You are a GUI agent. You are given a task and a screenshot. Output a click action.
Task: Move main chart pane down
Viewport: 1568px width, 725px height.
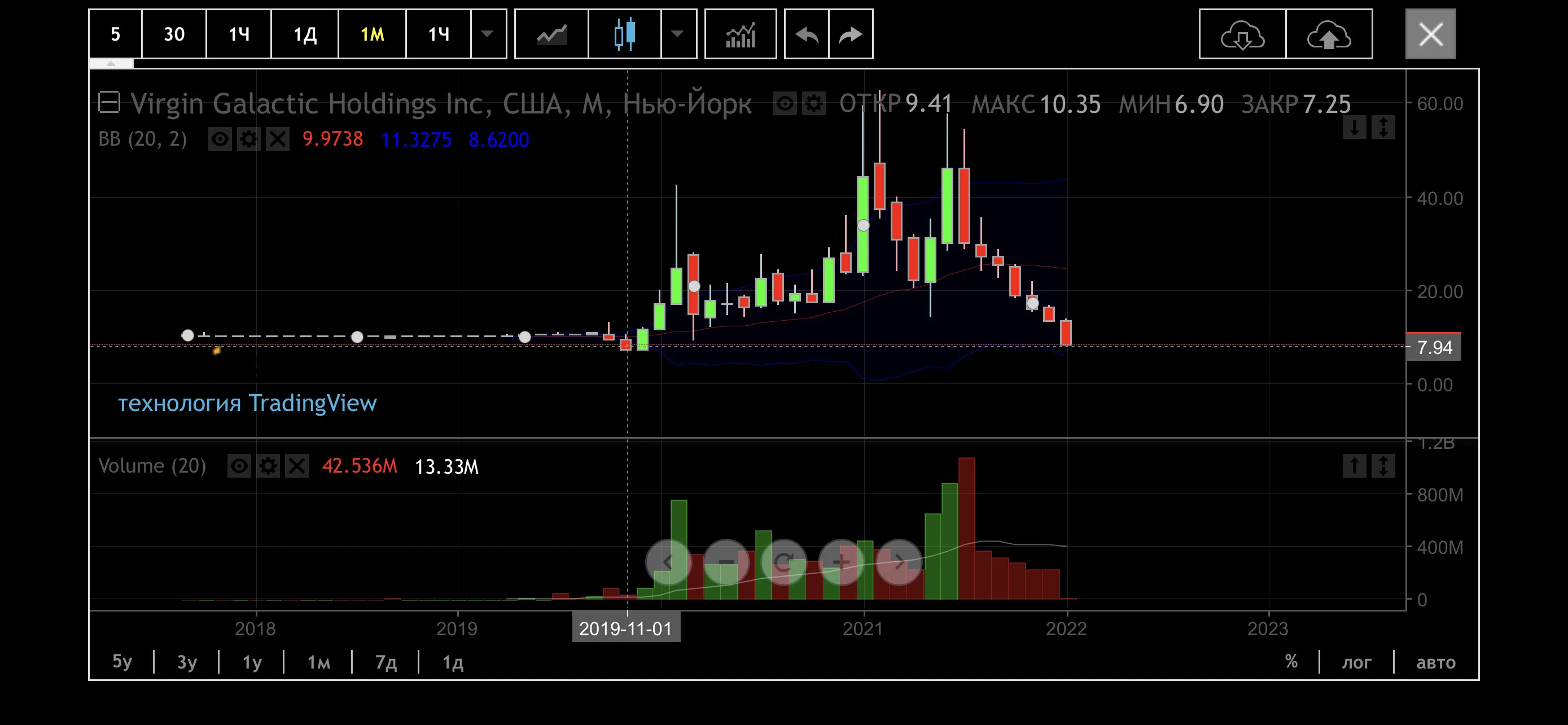1354,127
